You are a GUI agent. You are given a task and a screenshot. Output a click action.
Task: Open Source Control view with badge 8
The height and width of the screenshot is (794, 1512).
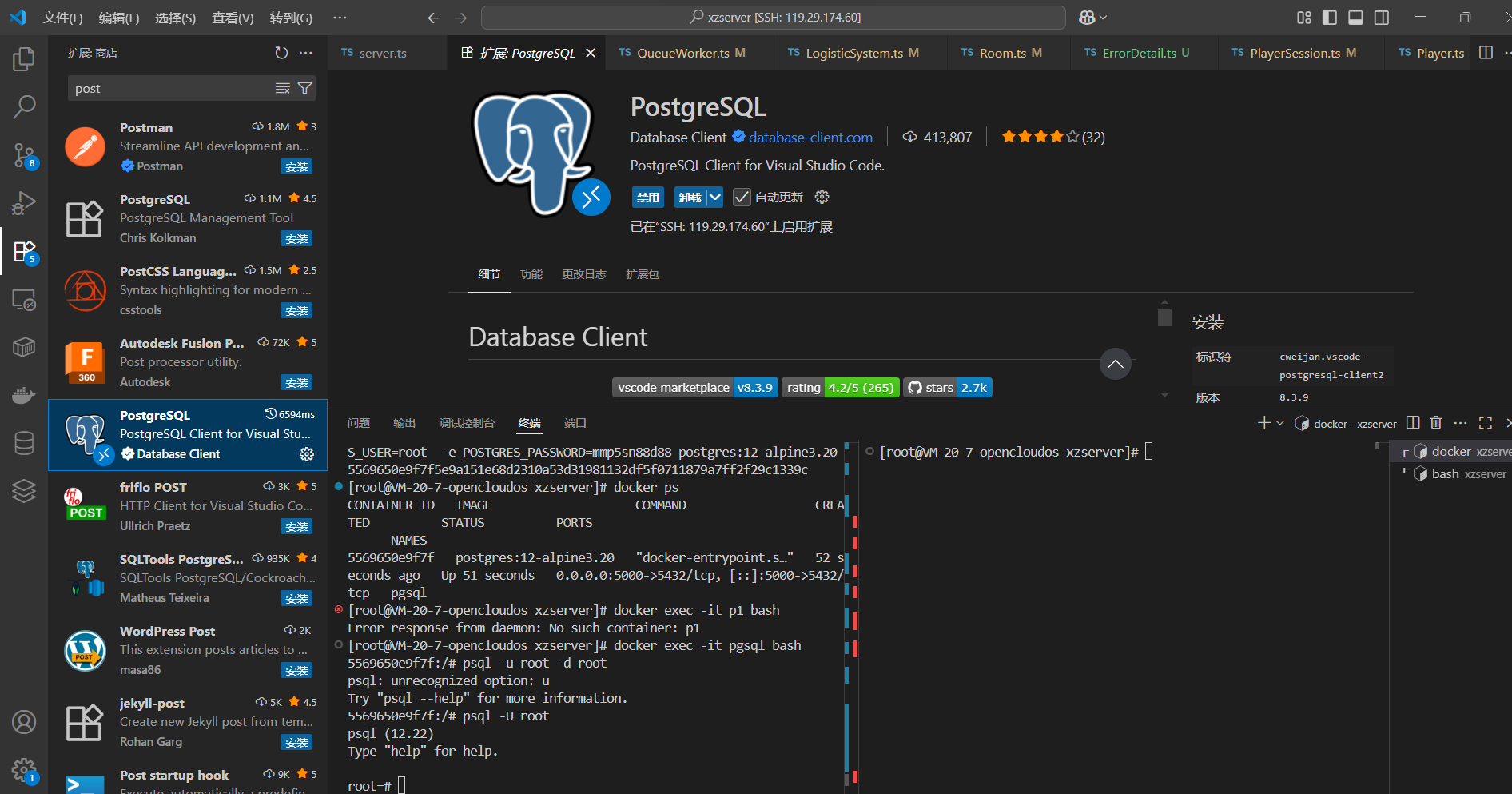[x=24, y=154]
